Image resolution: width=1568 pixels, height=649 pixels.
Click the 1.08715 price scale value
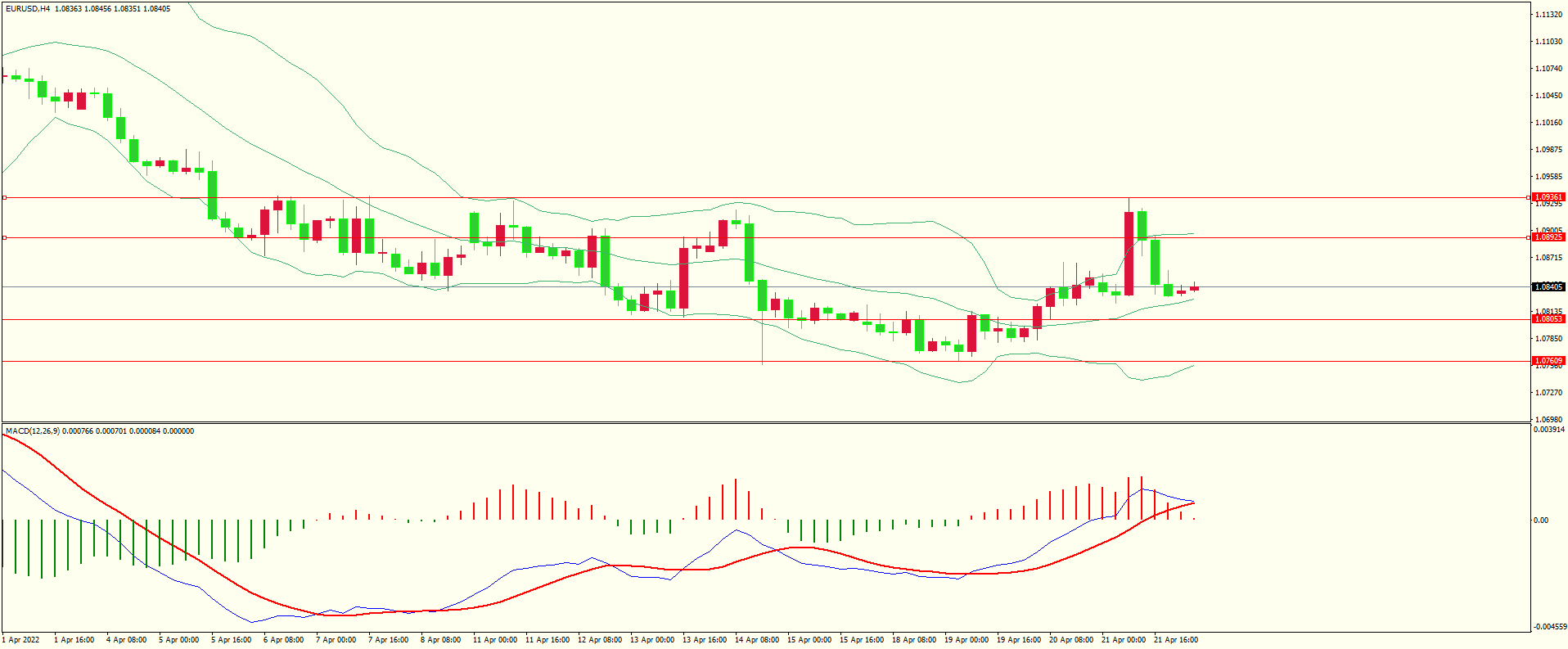pos(1549,258)
